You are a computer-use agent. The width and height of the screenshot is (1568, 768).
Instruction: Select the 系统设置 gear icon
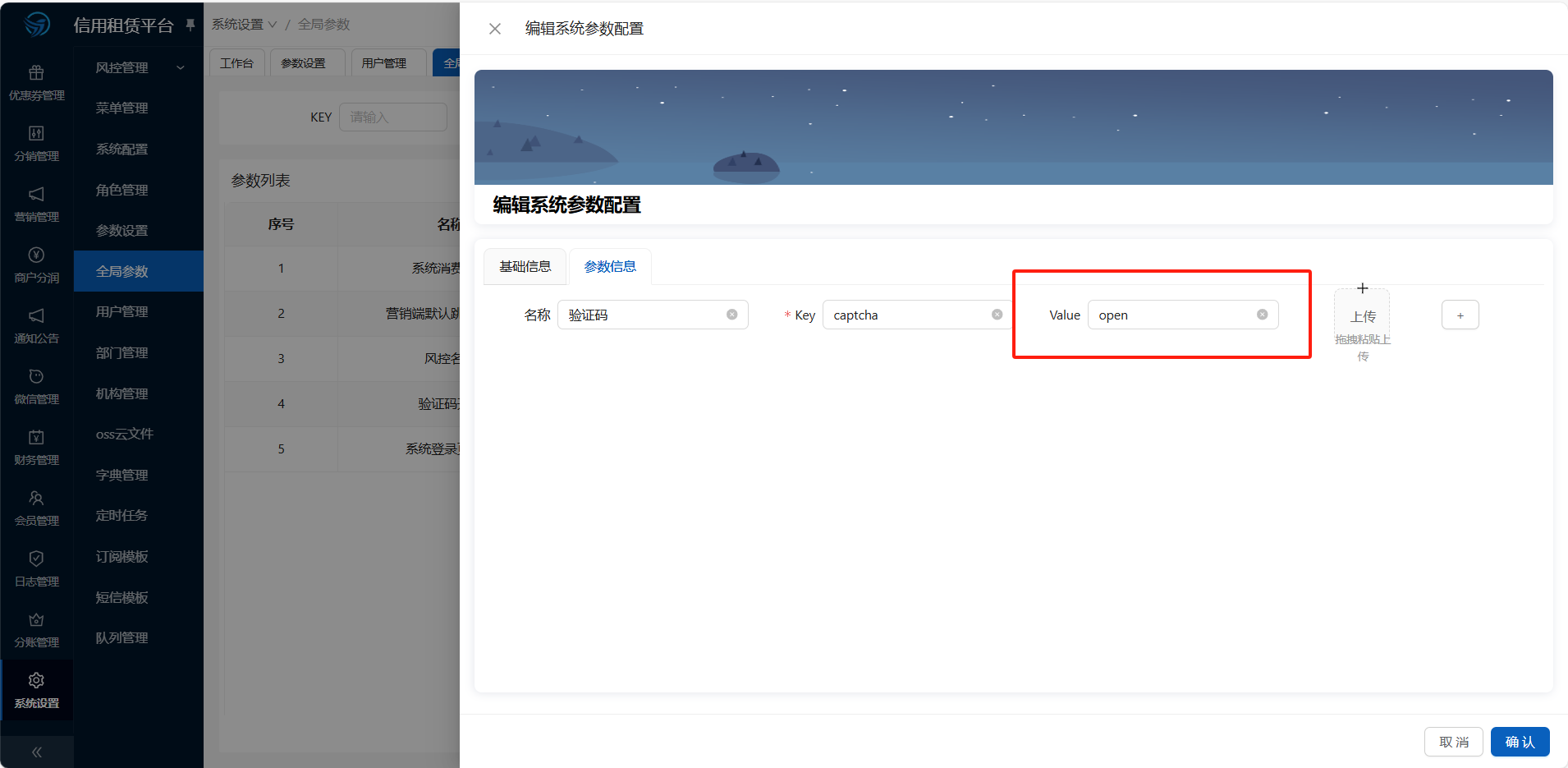coord(36,681)
